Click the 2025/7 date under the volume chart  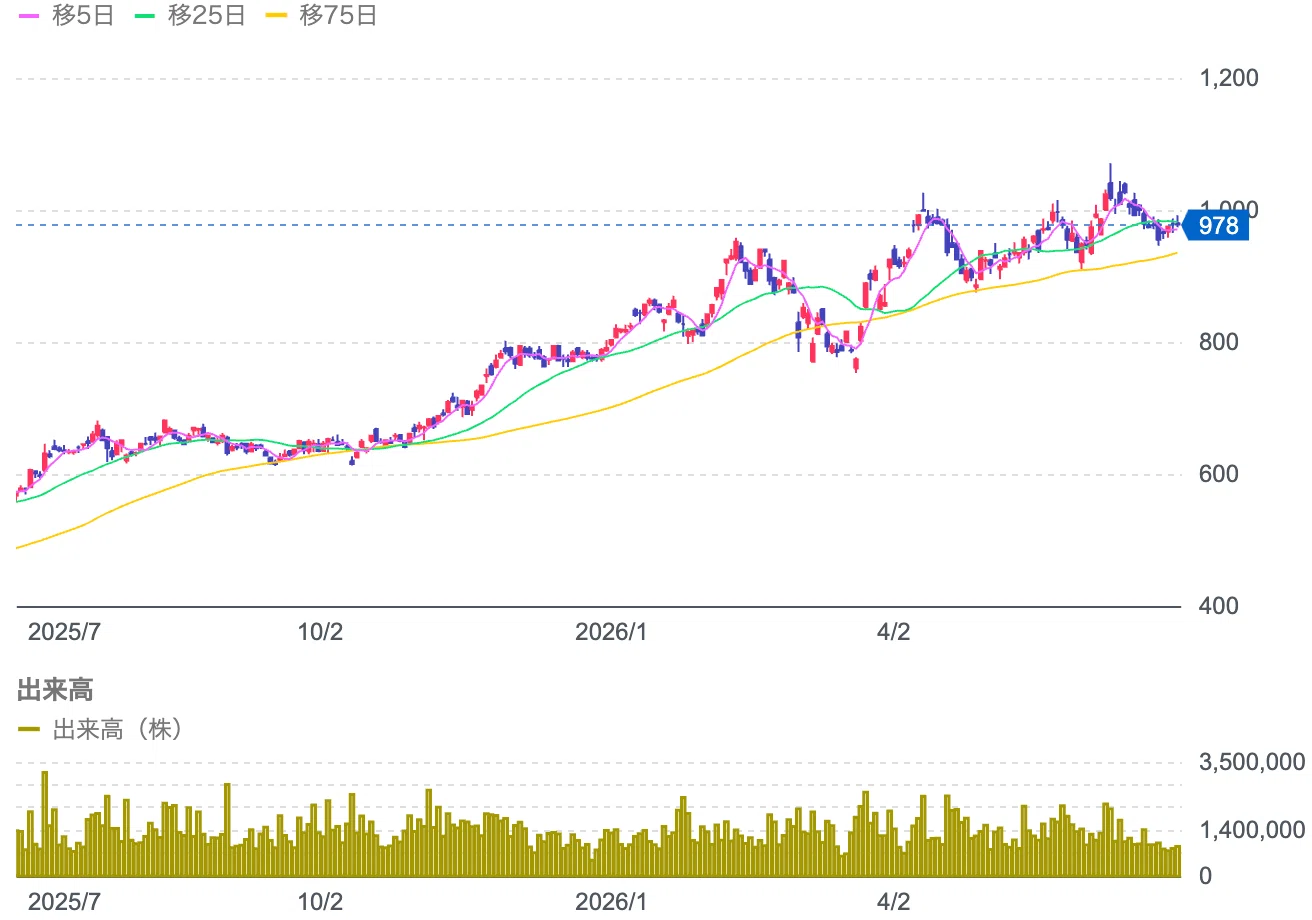tap(65, 902)
